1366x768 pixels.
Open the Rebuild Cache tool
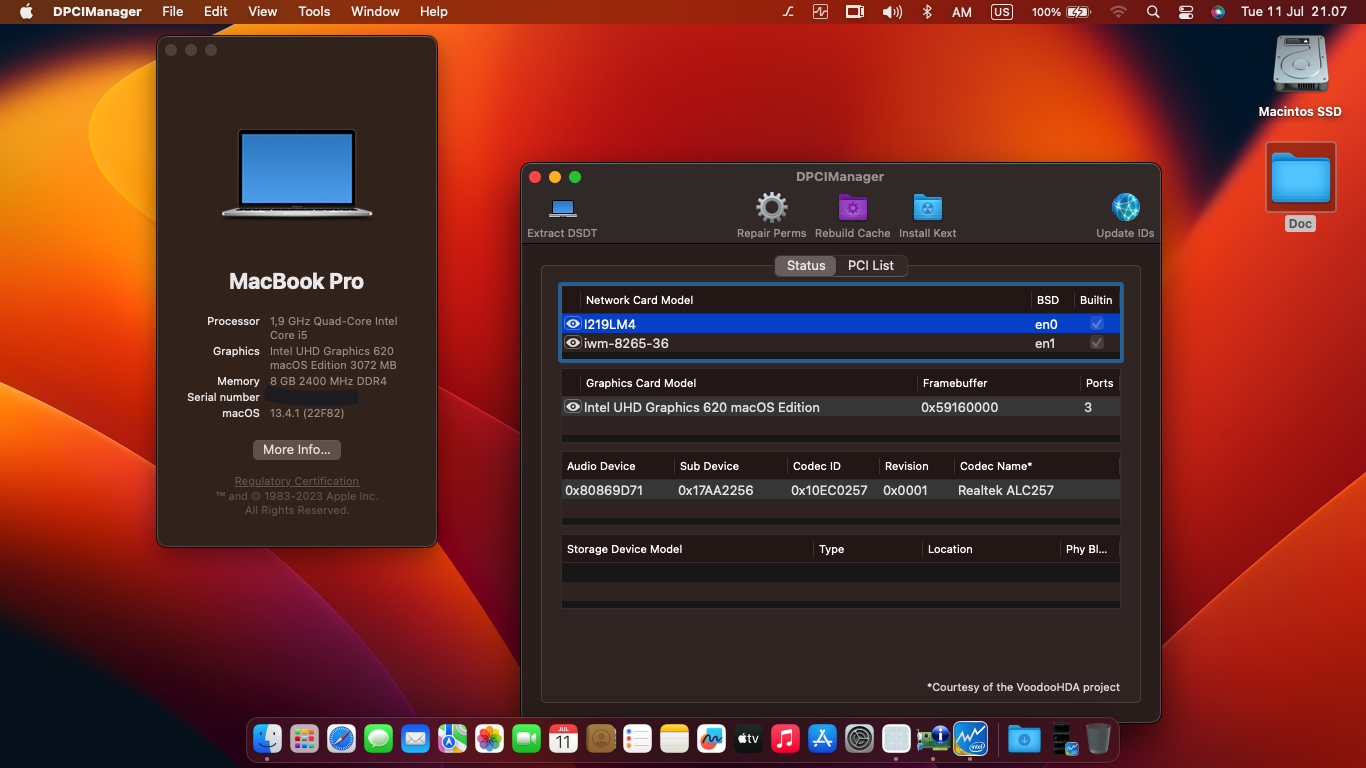point(852,208)
